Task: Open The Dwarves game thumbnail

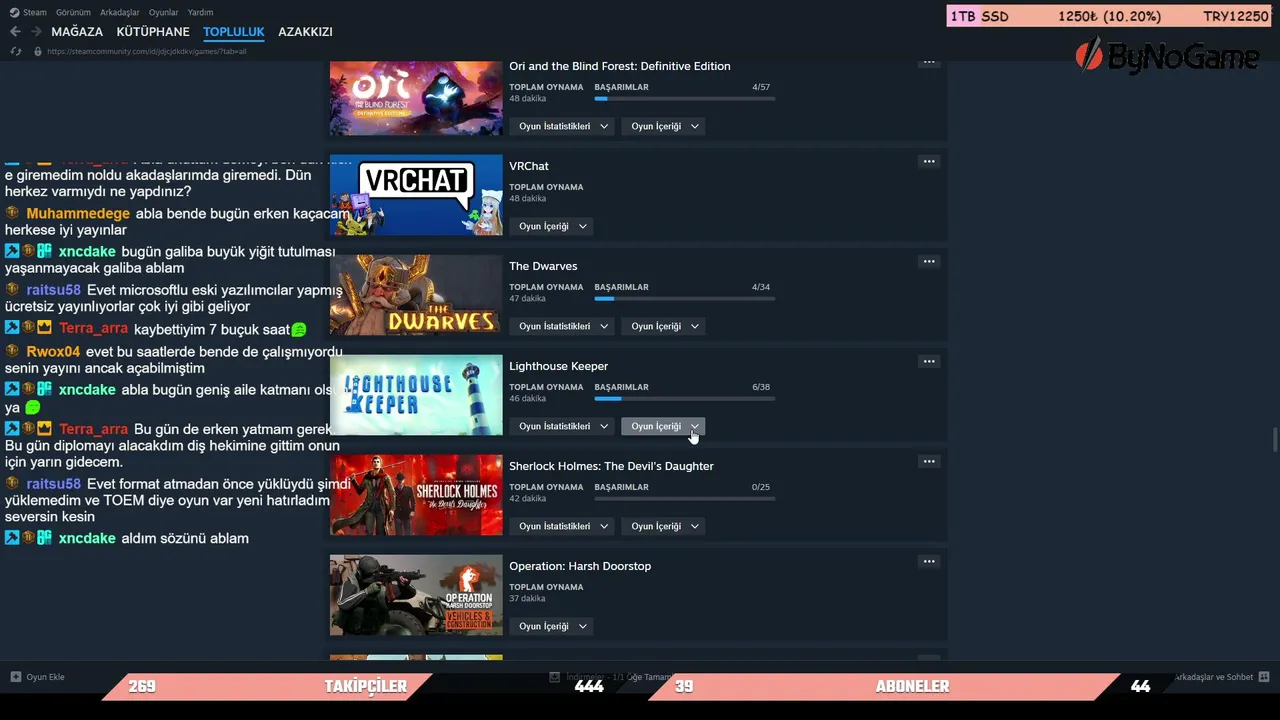Action: pyautogui.click(x=416, y=295)
